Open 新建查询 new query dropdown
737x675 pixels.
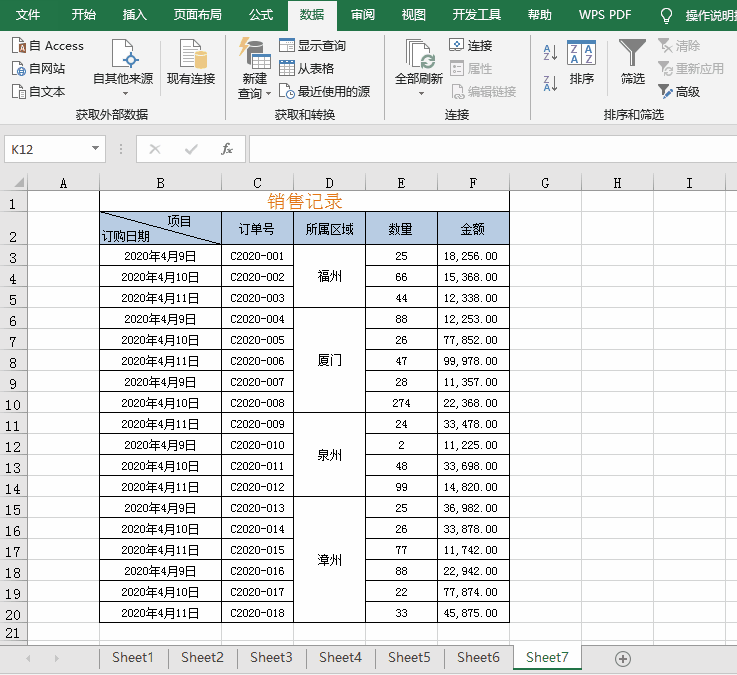pos(254,69)
